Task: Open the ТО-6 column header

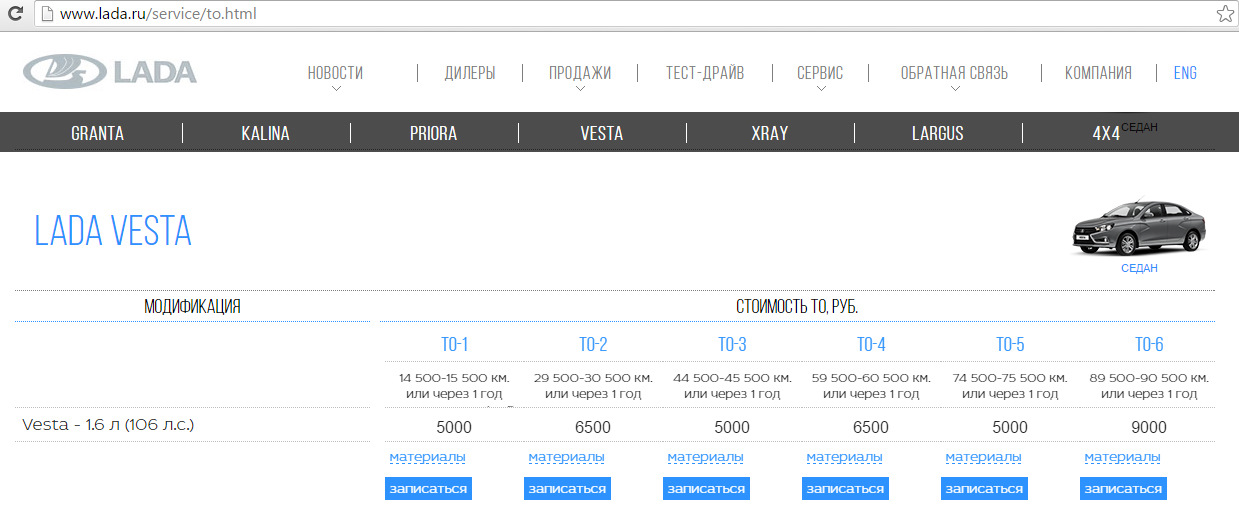Action: (x=1149, y=345)
